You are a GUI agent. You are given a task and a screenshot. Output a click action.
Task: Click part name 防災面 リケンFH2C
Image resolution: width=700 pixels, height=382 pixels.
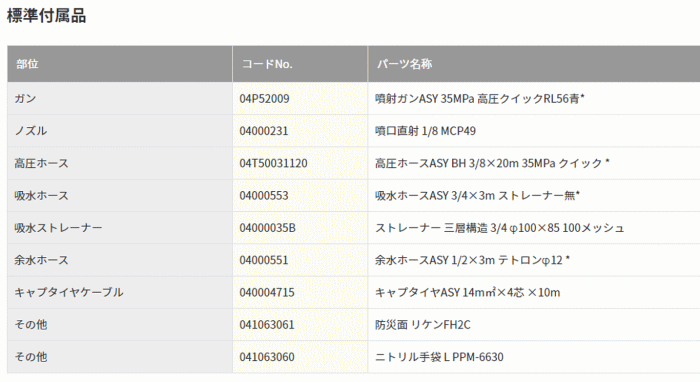point(423,324)
